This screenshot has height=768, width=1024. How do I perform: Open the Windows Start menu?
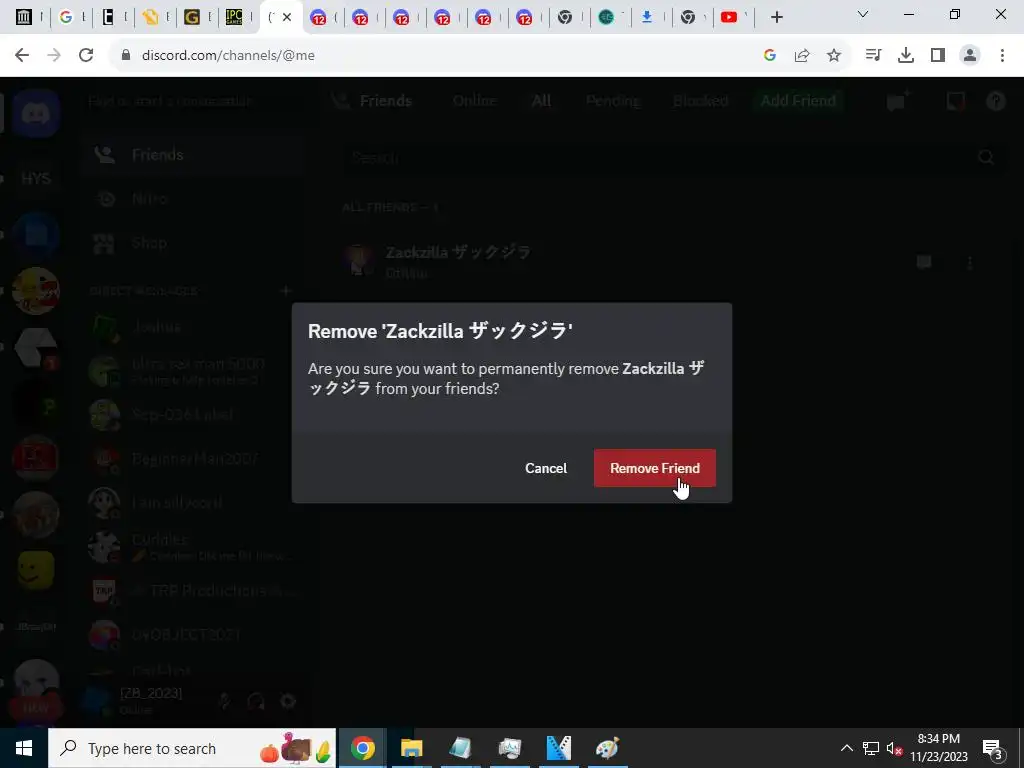[24, 748]
